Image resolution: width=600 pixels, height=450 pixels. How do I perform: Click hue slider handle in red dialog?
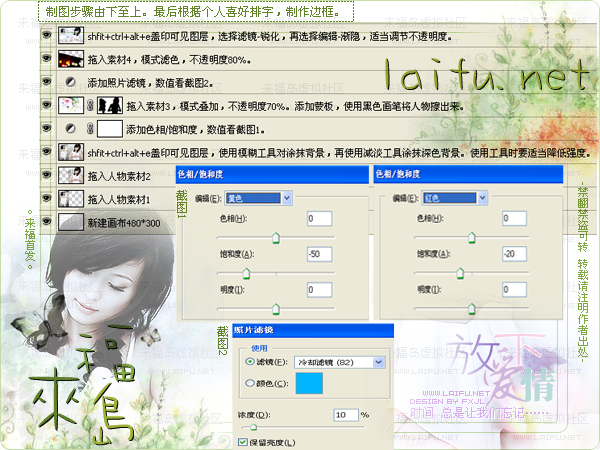click(472, 238)
